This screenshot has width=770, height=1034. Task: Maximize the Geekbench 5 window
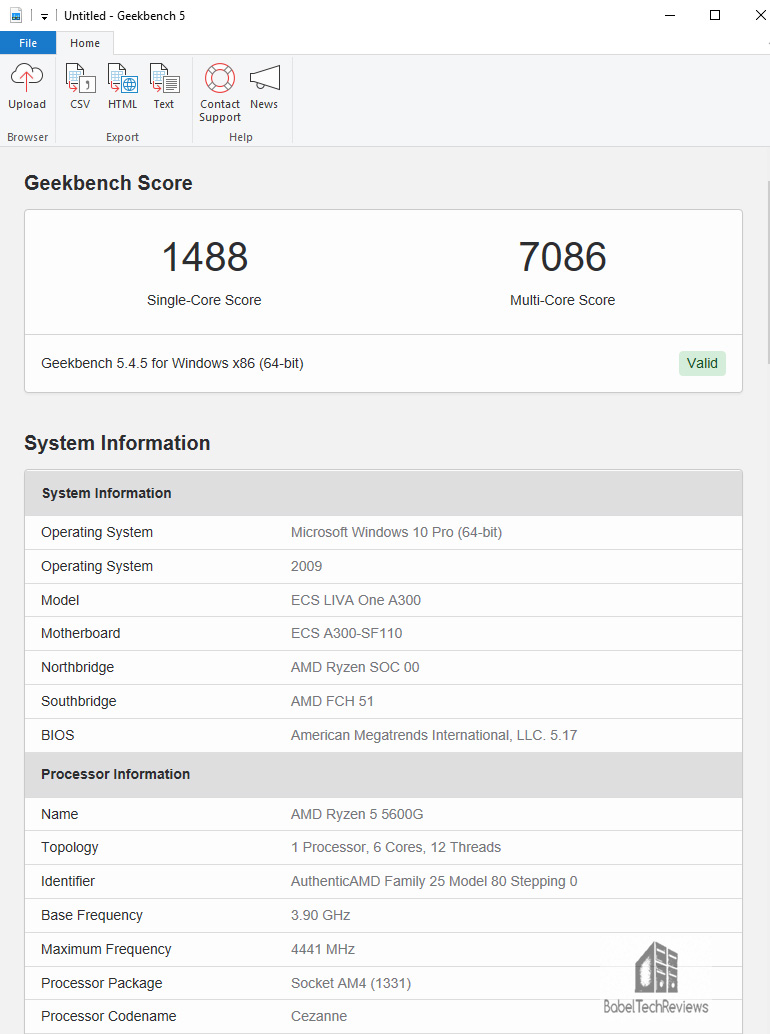pyautogui.click(x=715, y=15)
